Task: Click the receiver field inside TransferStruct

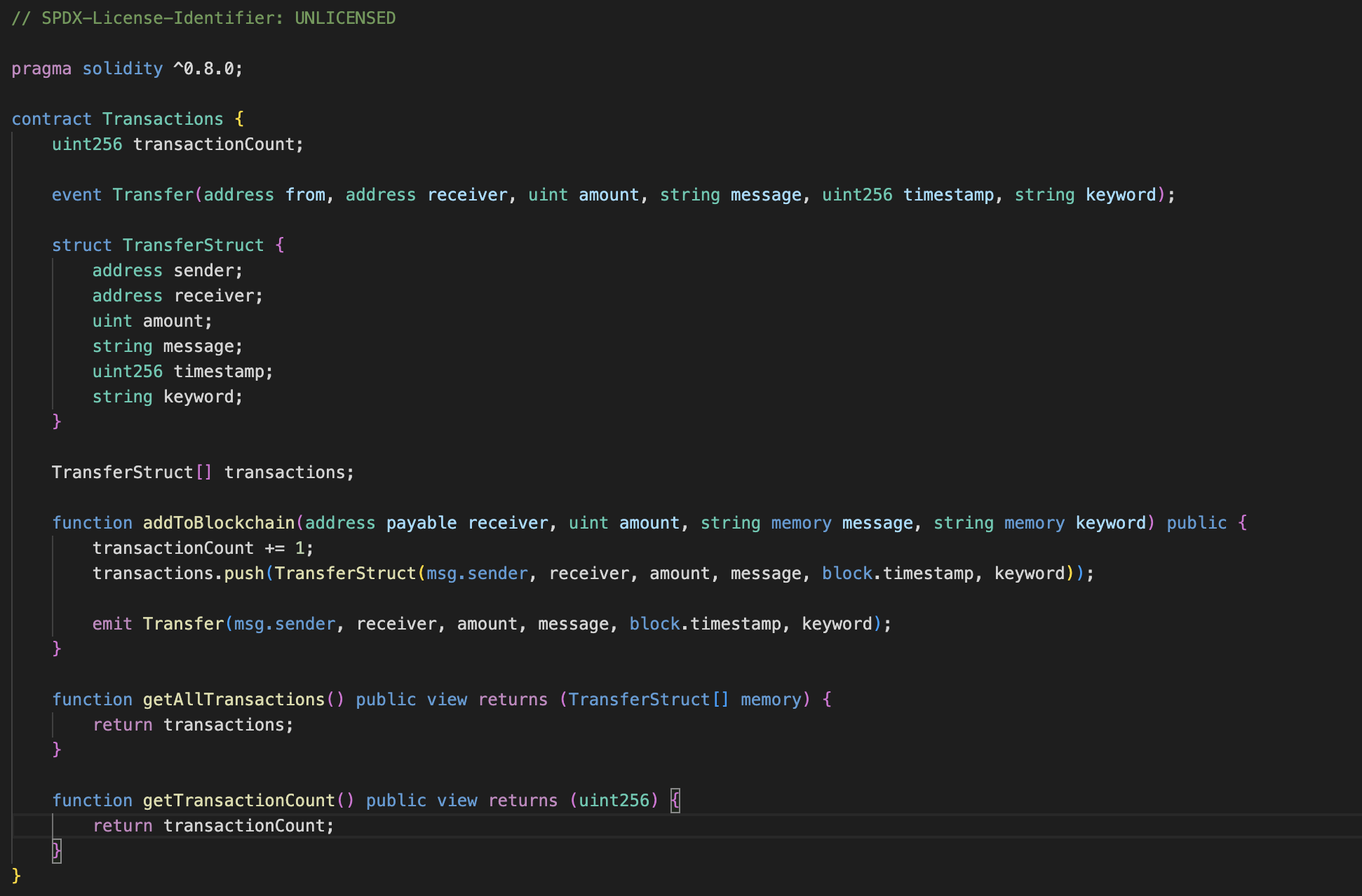Action: pyautogui.click(x=215, y=295)
